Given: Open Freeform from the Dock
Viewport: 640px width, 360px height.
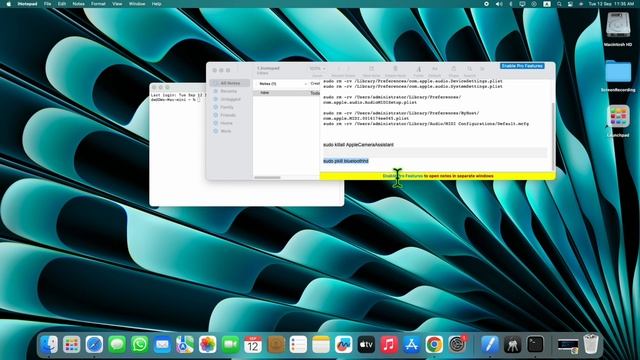Looking at the screenshot, I should click(344, 344).
